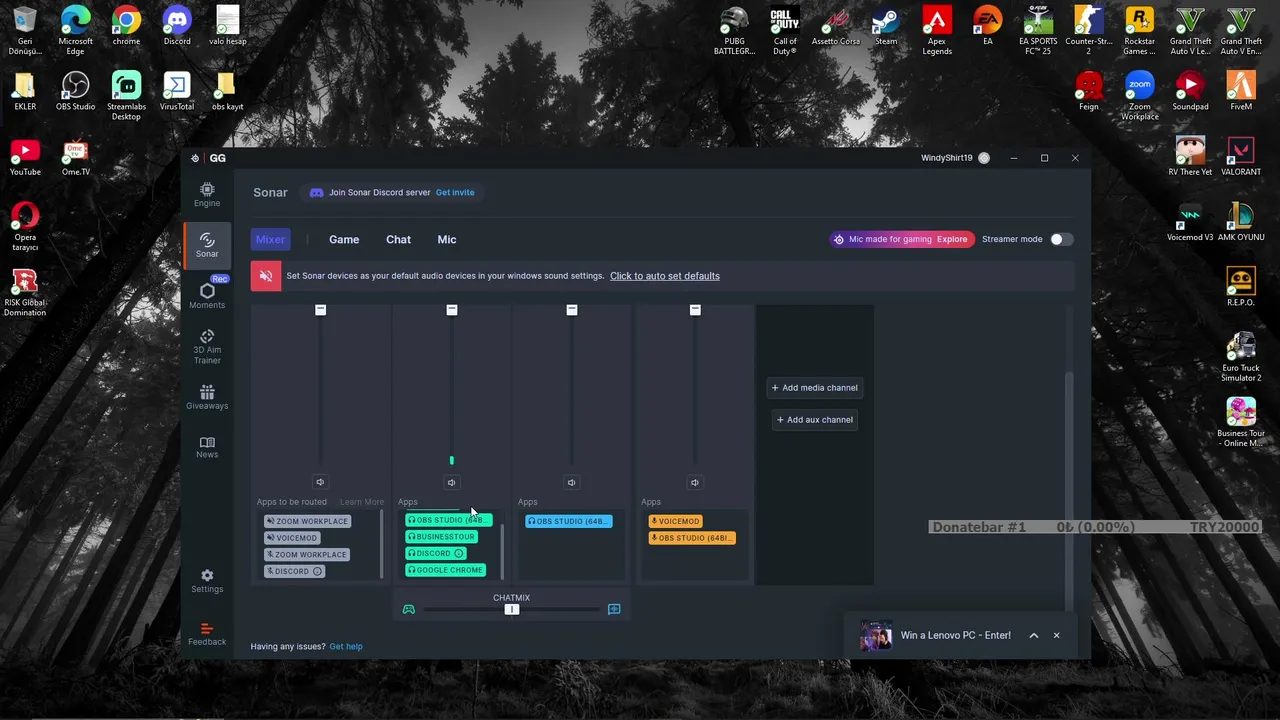The image size is (1280, 720).
Task: Click the ChatMix slider handle
Action: pos(512,609)
